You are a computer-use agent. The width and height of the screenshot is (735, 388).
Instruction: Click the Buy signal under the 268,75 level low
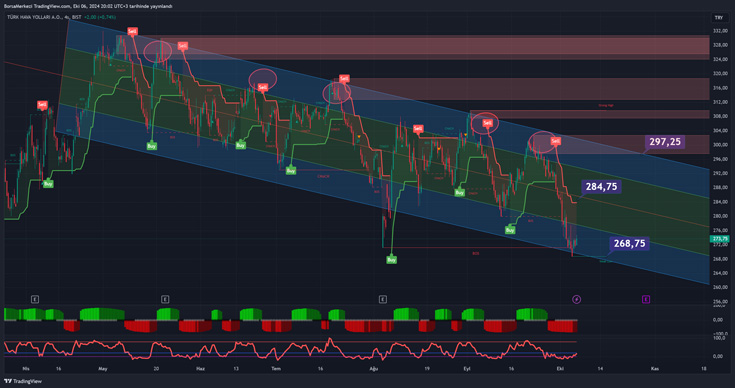(391, 260)
